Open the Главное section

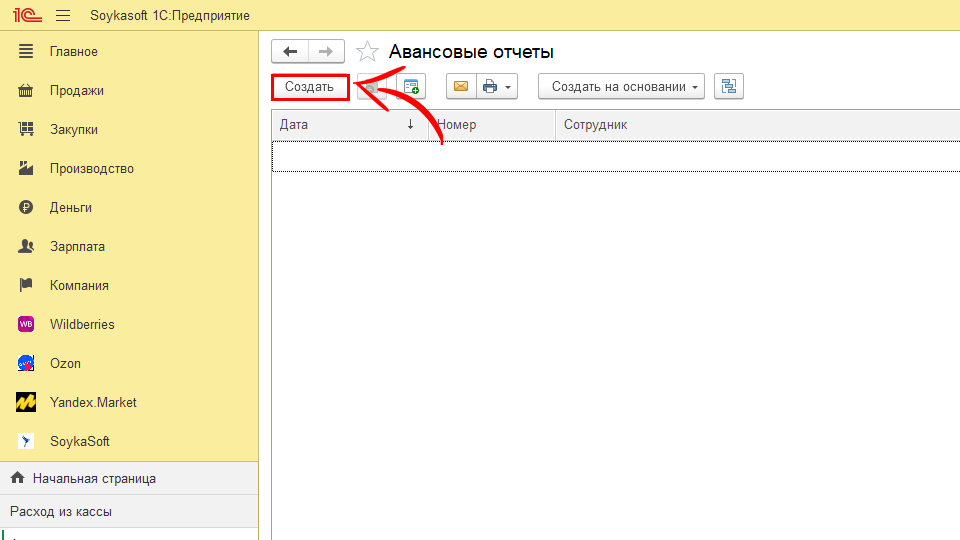[74, 51]
